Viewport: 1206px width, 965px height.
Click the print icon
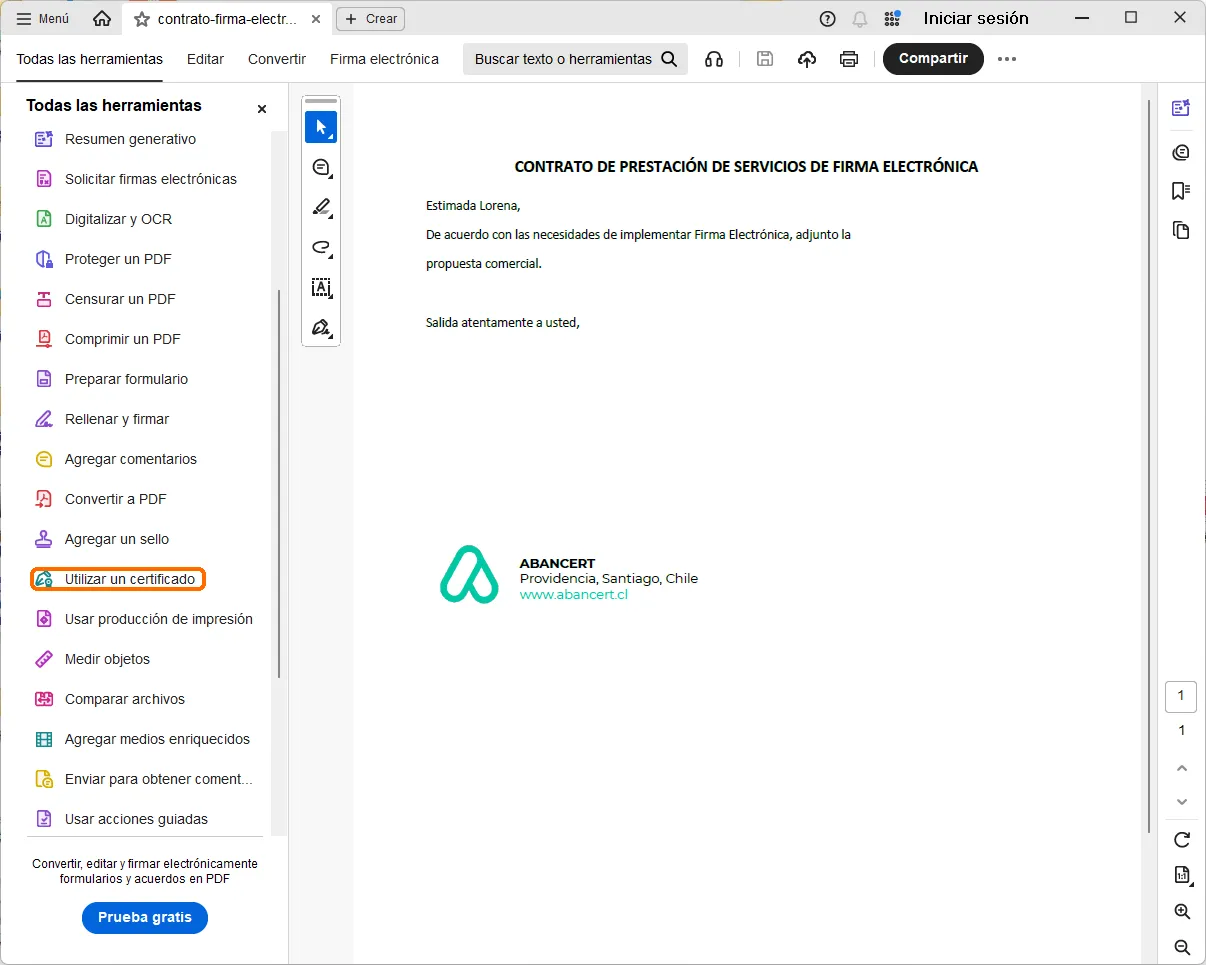click(849, 59)
